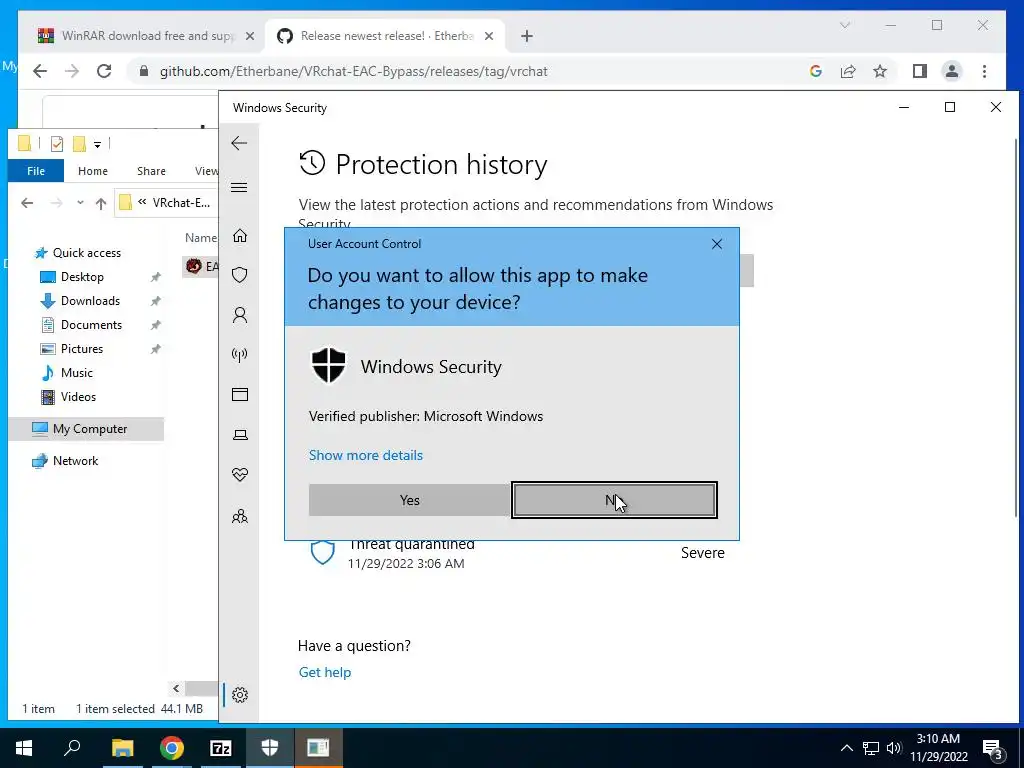Open Downloads in Quick access

click(90, 301)
